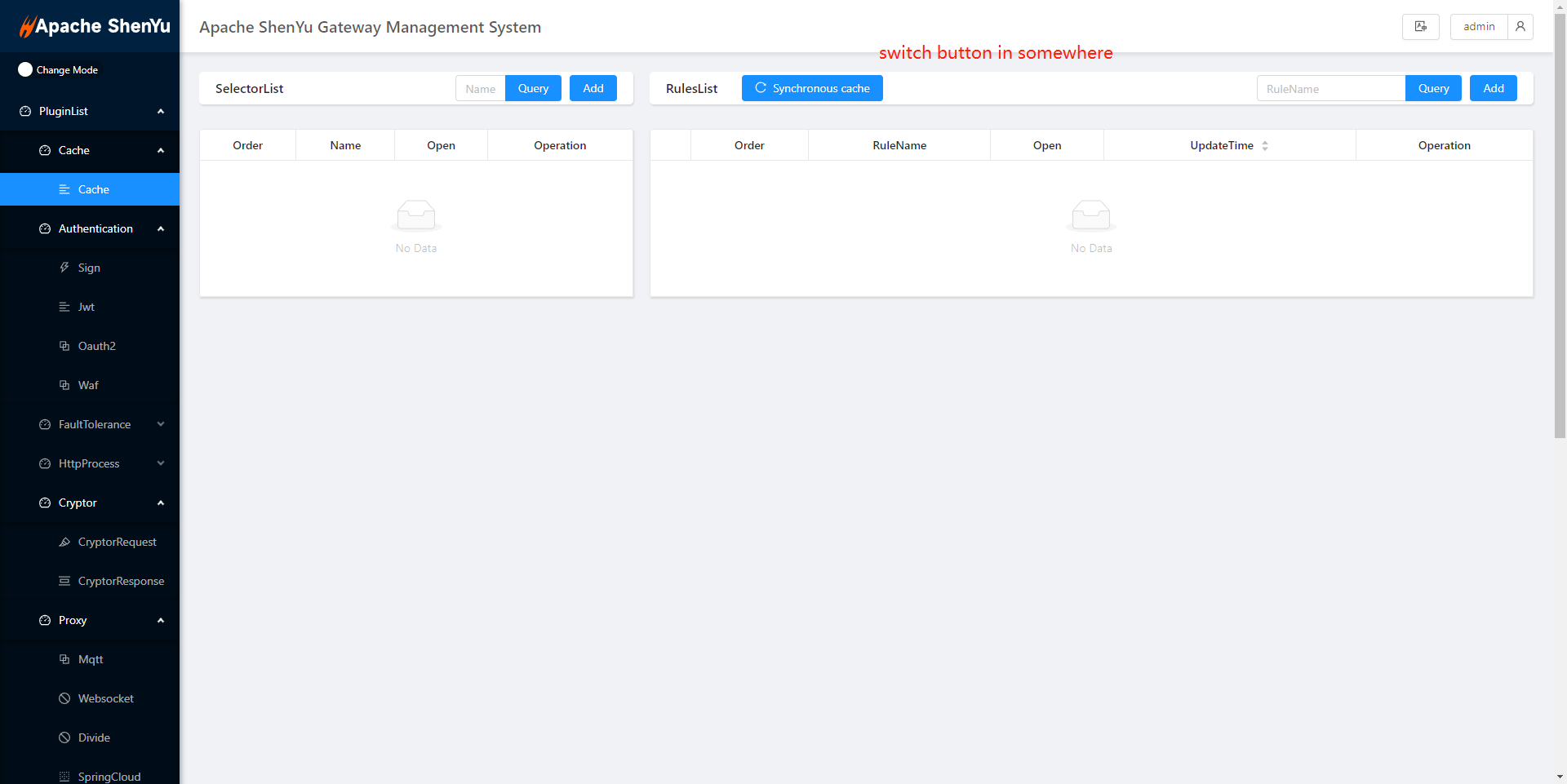1567x784 pixels.
Task: Click the Mqtt block icon
Action: 64,659
